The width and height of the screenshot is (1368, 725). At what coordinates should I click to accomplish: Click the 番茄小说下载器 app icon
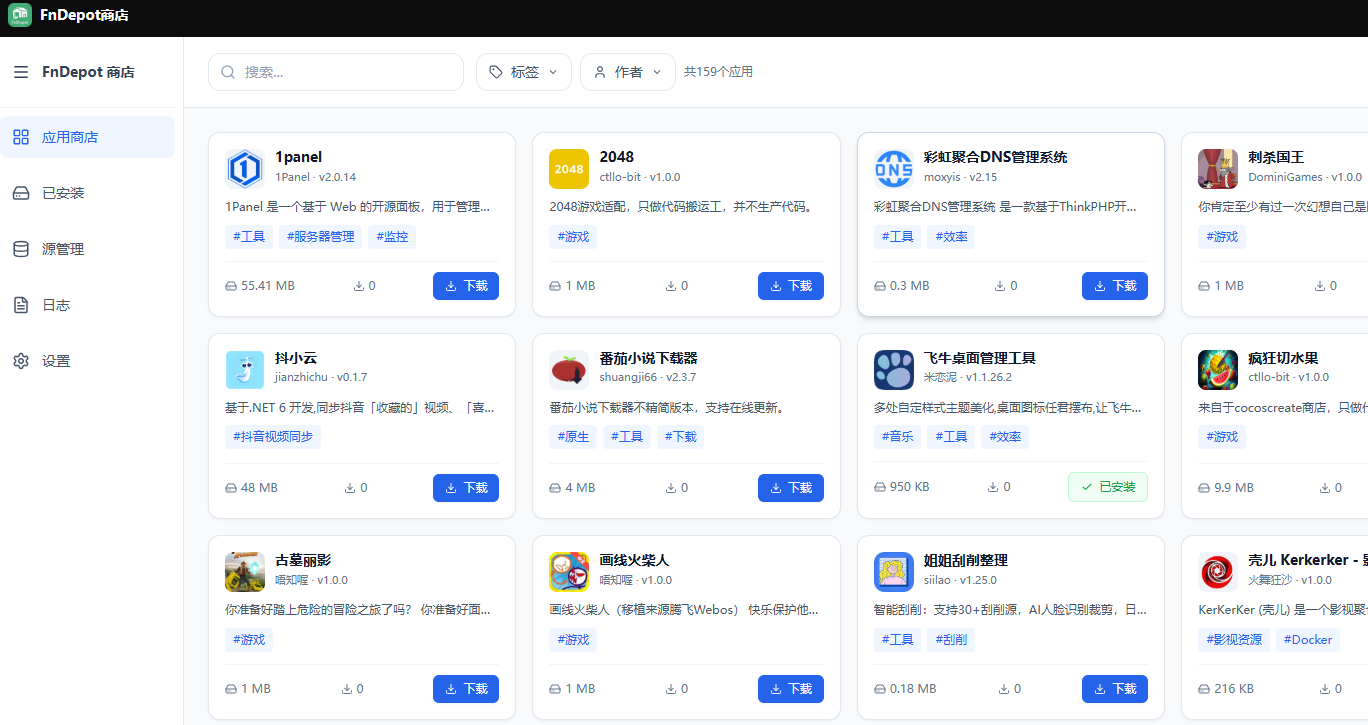(x=569, y=370)
